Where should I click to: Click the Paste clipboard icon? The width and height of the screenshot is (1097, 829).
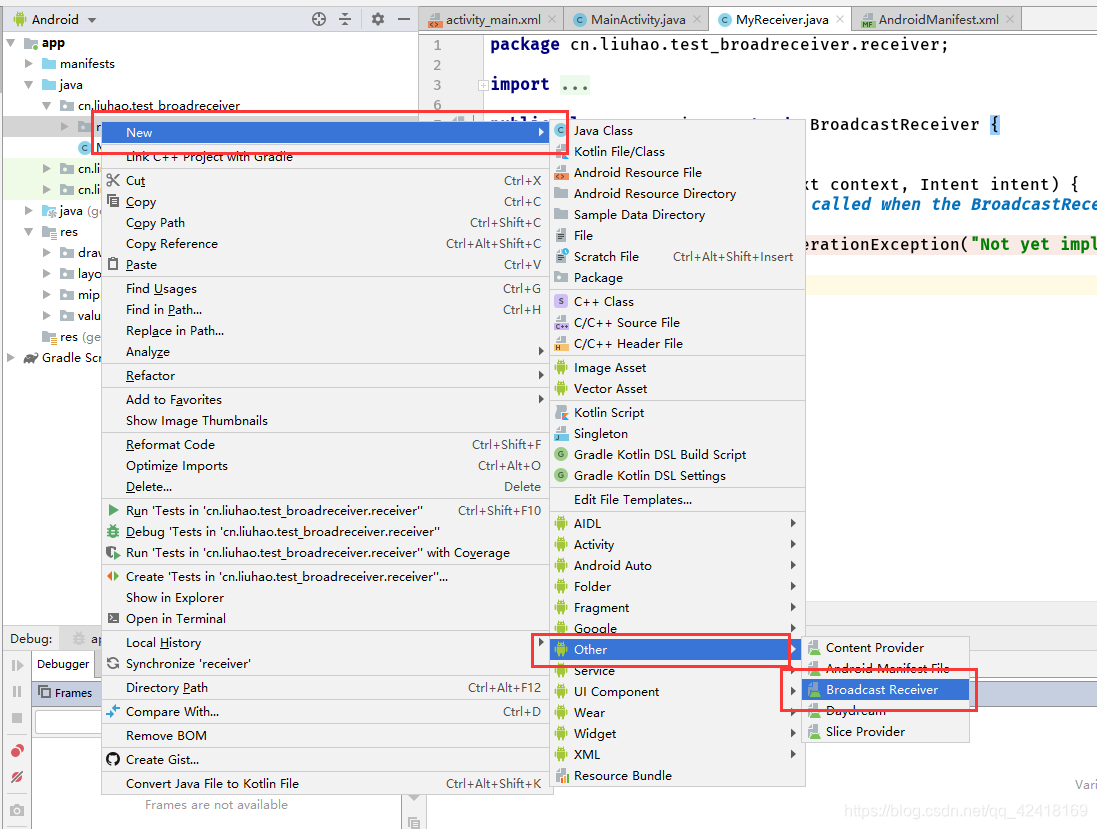click(113, 264)
